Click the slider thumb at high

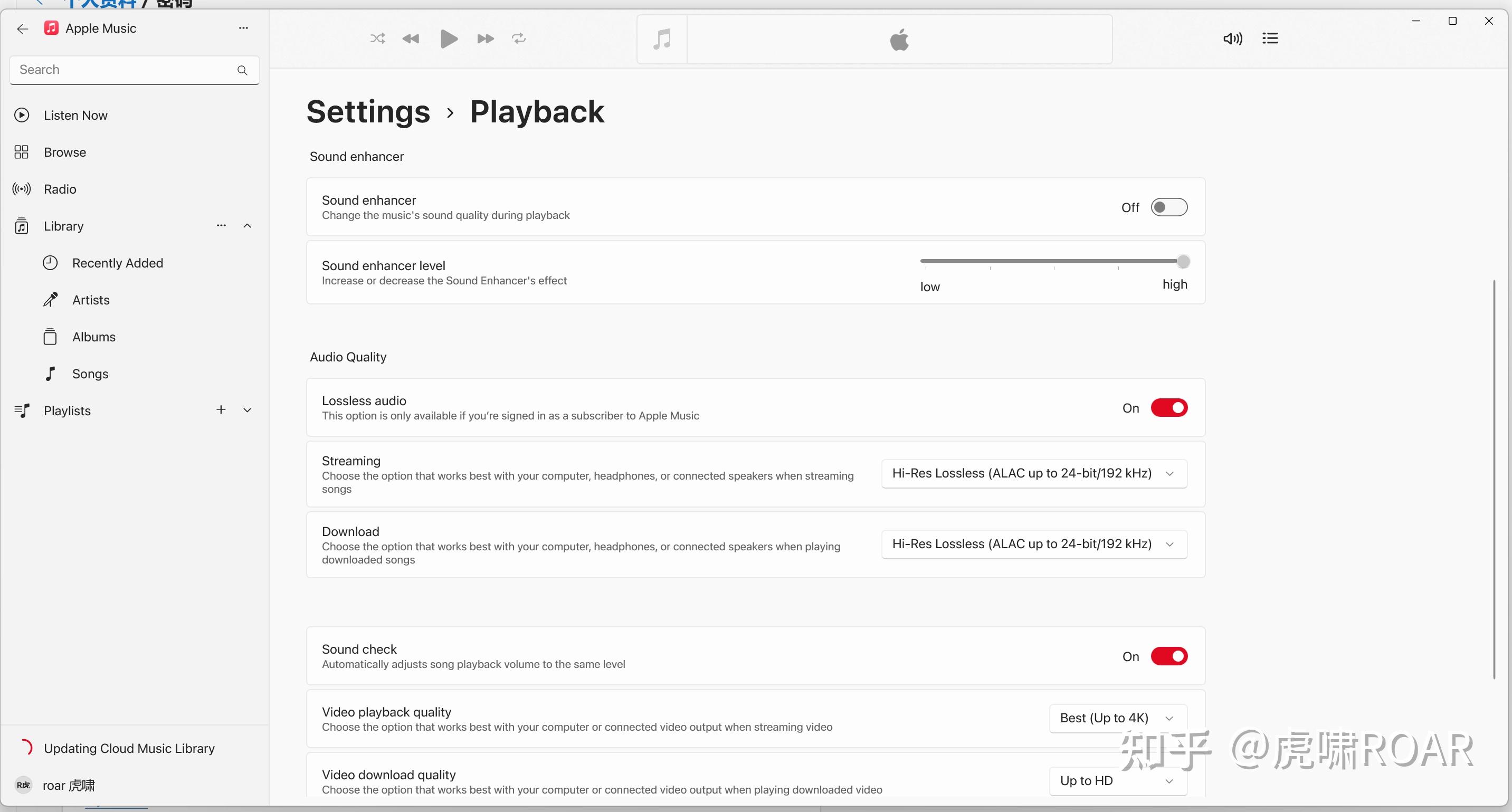click(x=1183, y=261)
